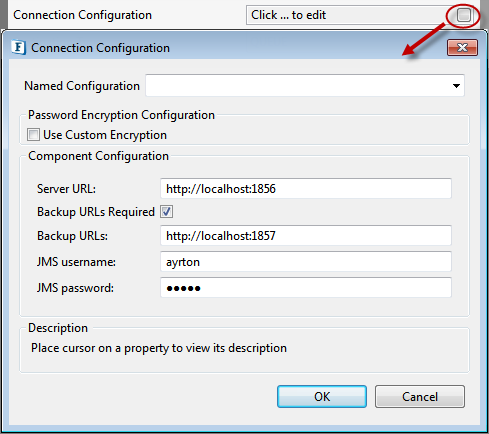Click the Use Custom Encryption label text
Image resolution: width=489 pixels, height=434 pixels.
click(x=105, y=135)
